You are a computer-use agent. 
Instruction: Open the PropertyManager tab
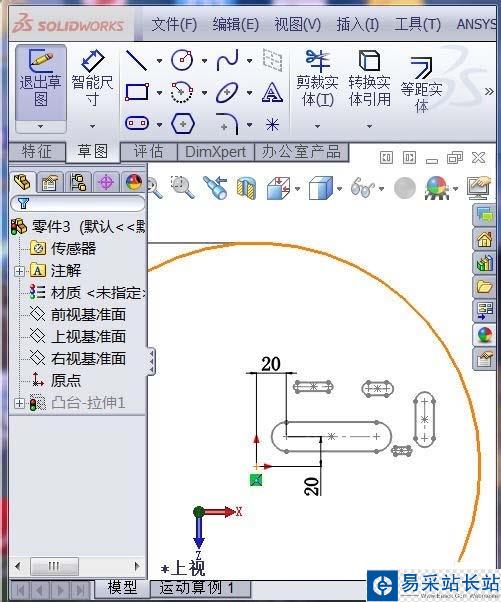tap(51, 182)
